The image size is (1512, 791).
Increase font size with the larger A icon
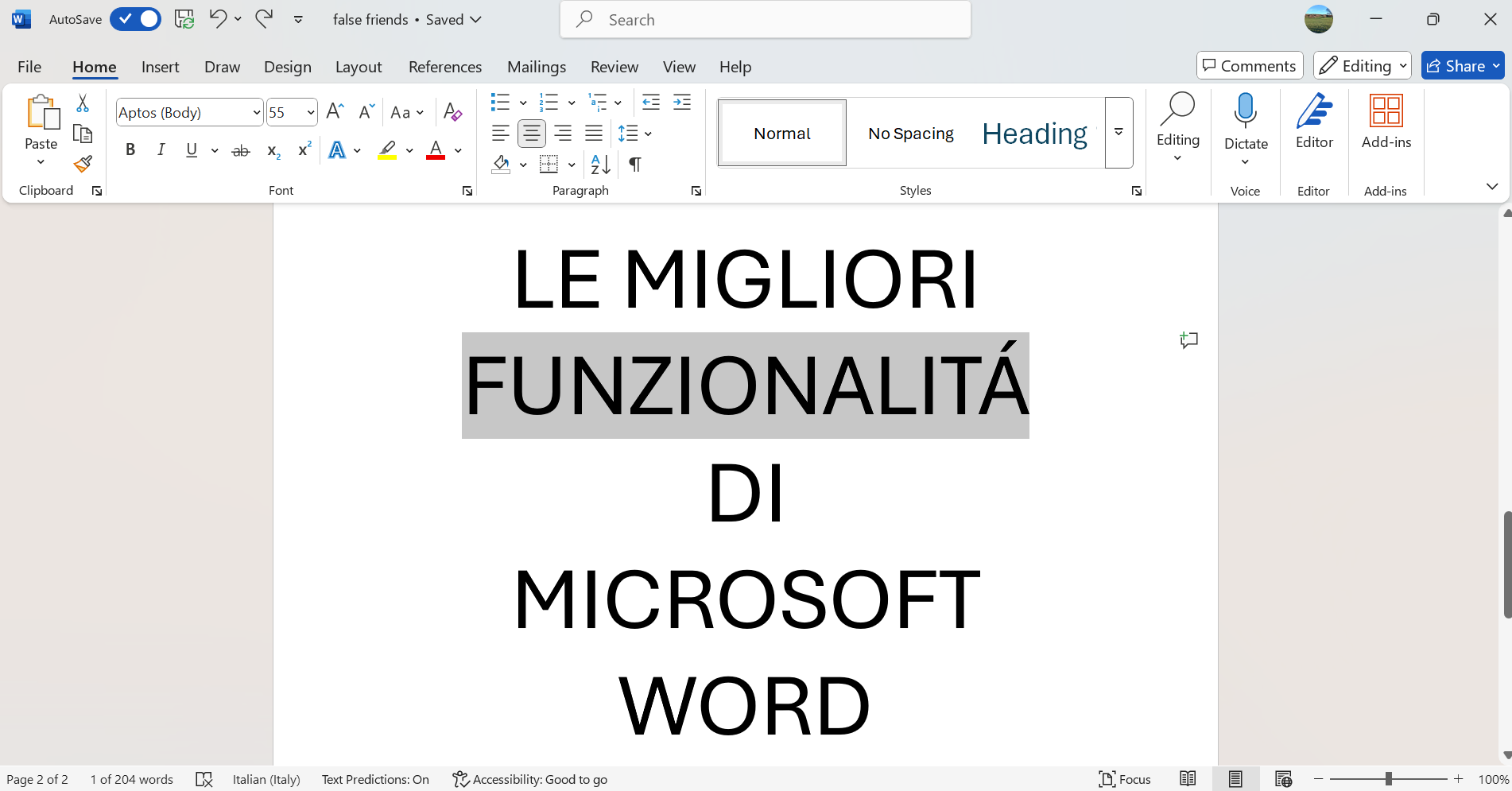(335, 111)
